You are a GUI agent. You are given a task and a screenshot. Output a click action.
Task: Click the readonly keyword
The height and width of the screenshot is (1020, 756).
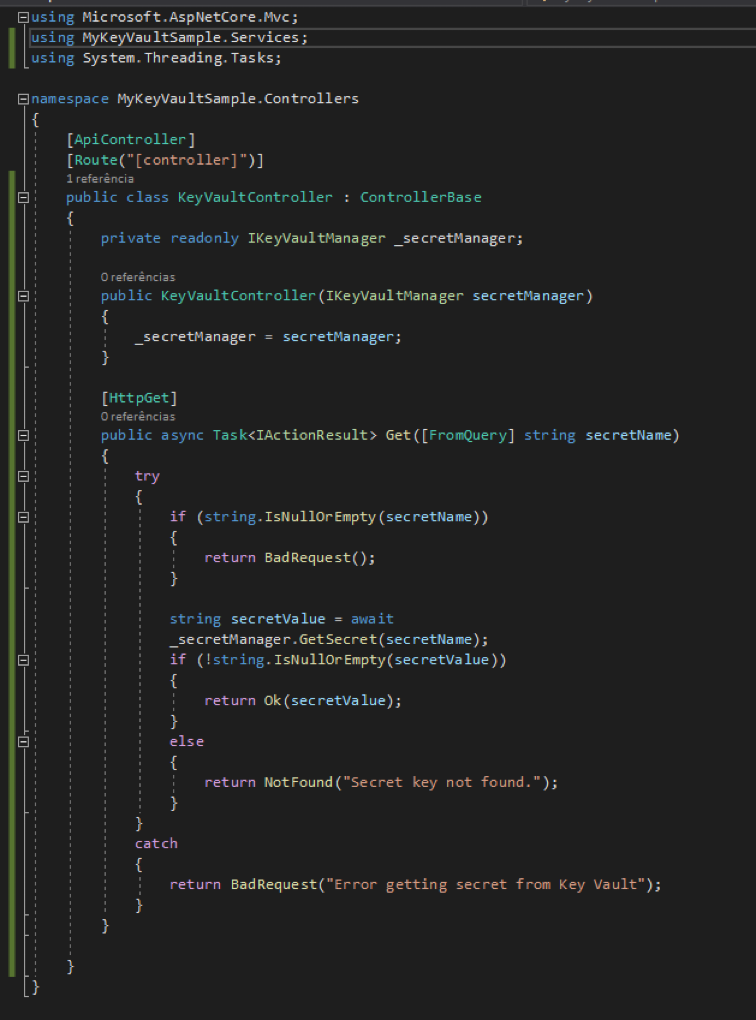(x=204, y=239)
